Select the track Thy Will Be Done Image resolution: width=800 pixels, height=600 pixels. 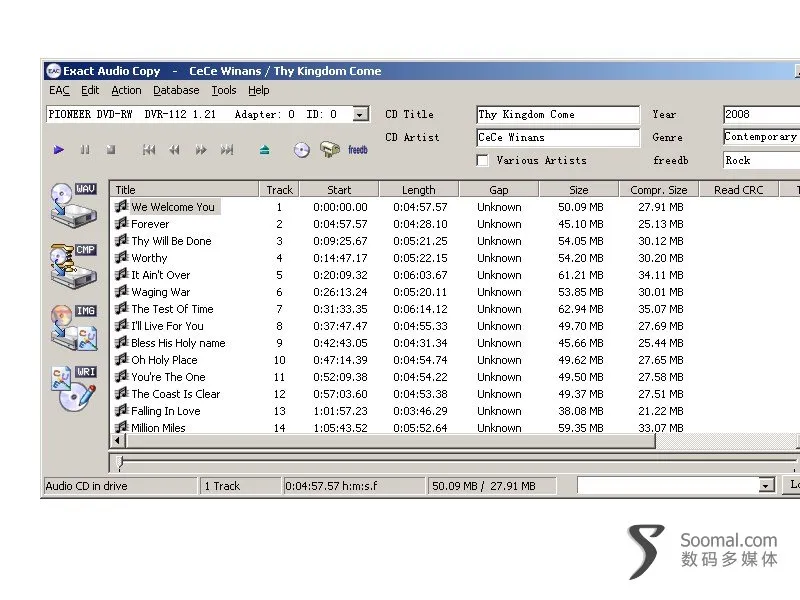[171, 241]
